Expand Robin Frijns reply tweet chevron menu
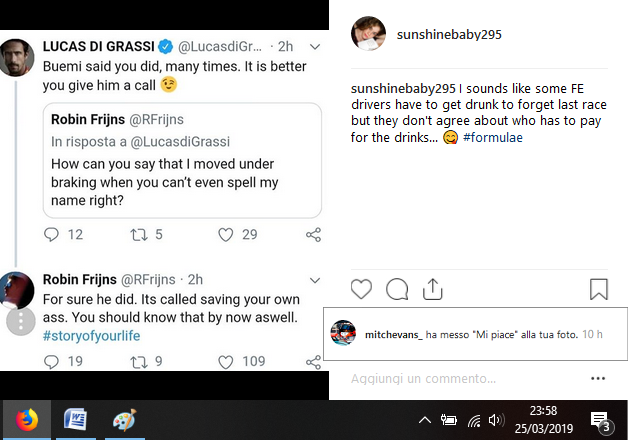The width and height of the screenshot is (628, 441). [315, 279]
